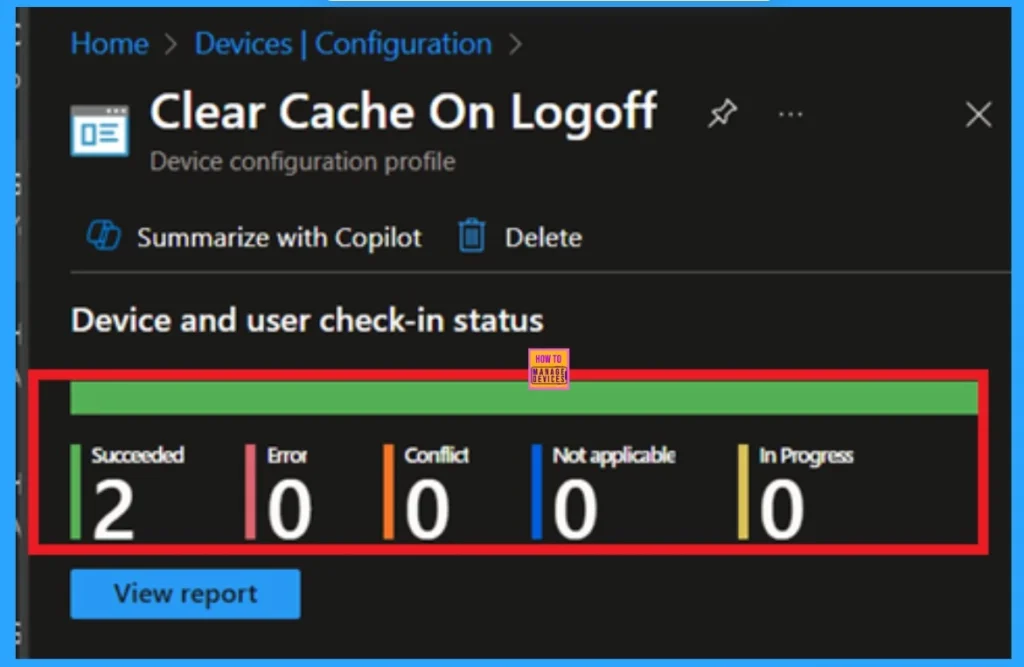Select the Not applicable status count

point(575,509)
